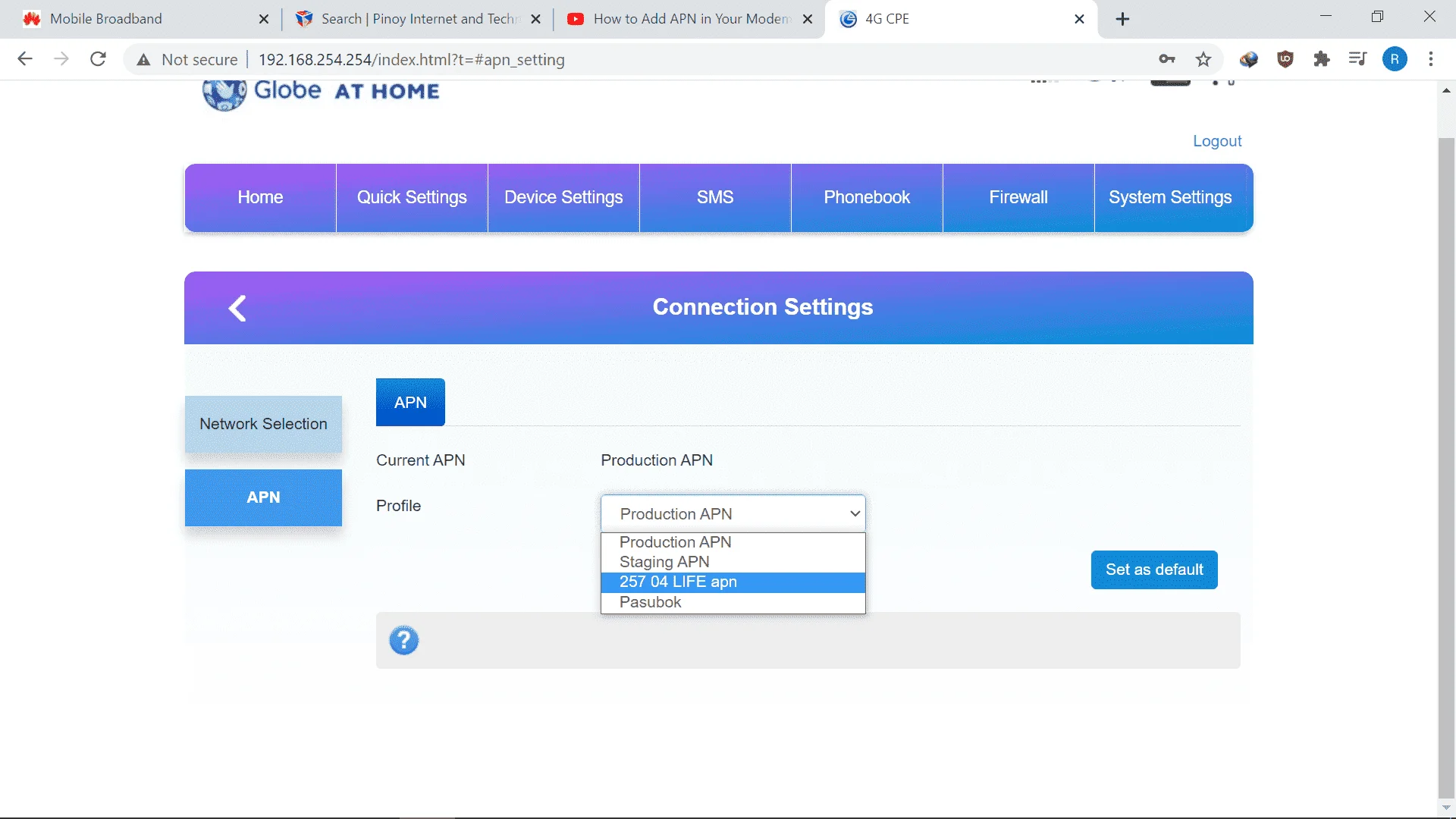Choose Production APN from the dropdown list

coord(733,542)
